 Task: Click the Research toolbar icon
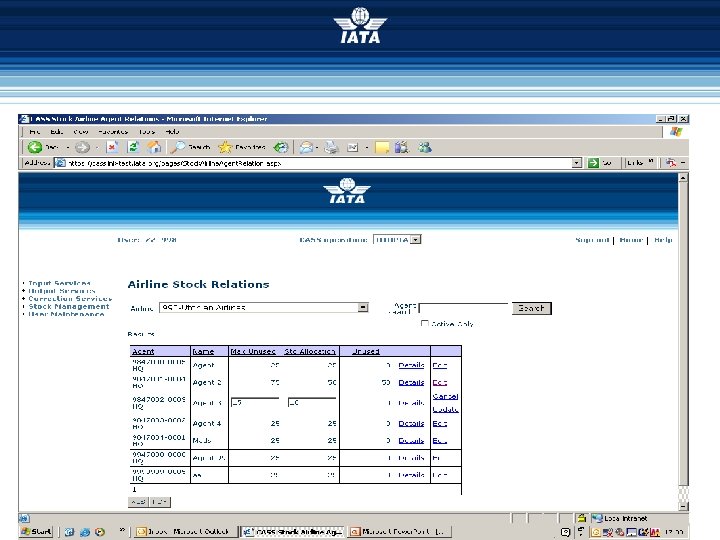[x=402, y=147]
